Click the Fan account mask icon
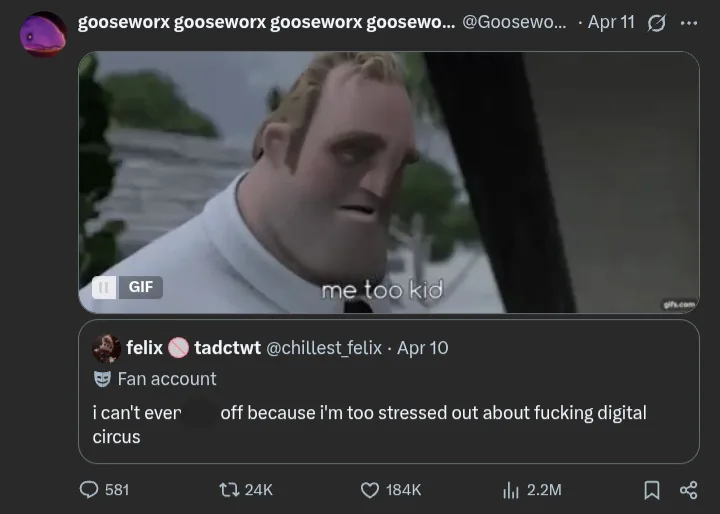The width and height of the screenshot is (720, 514). coord(102,379)
